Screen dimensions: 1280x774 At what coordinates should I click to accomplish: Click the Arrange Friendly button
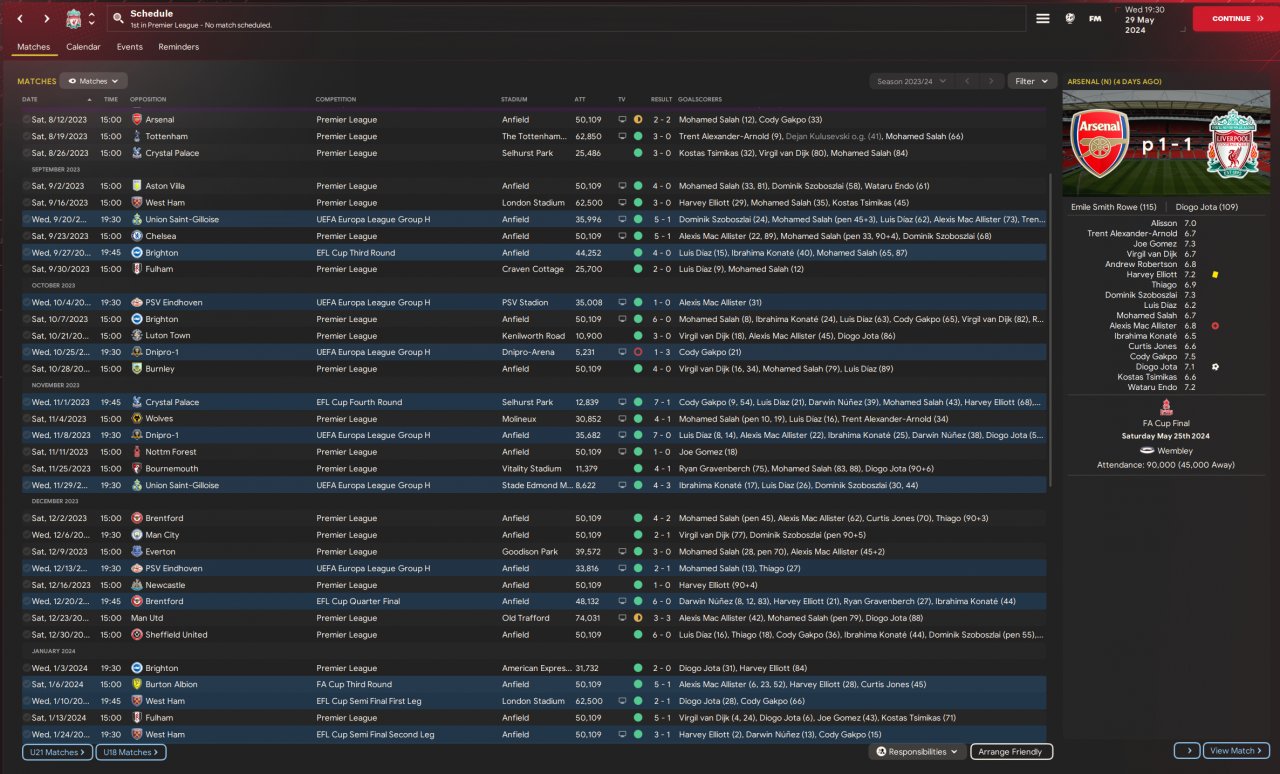[1011, 752]
